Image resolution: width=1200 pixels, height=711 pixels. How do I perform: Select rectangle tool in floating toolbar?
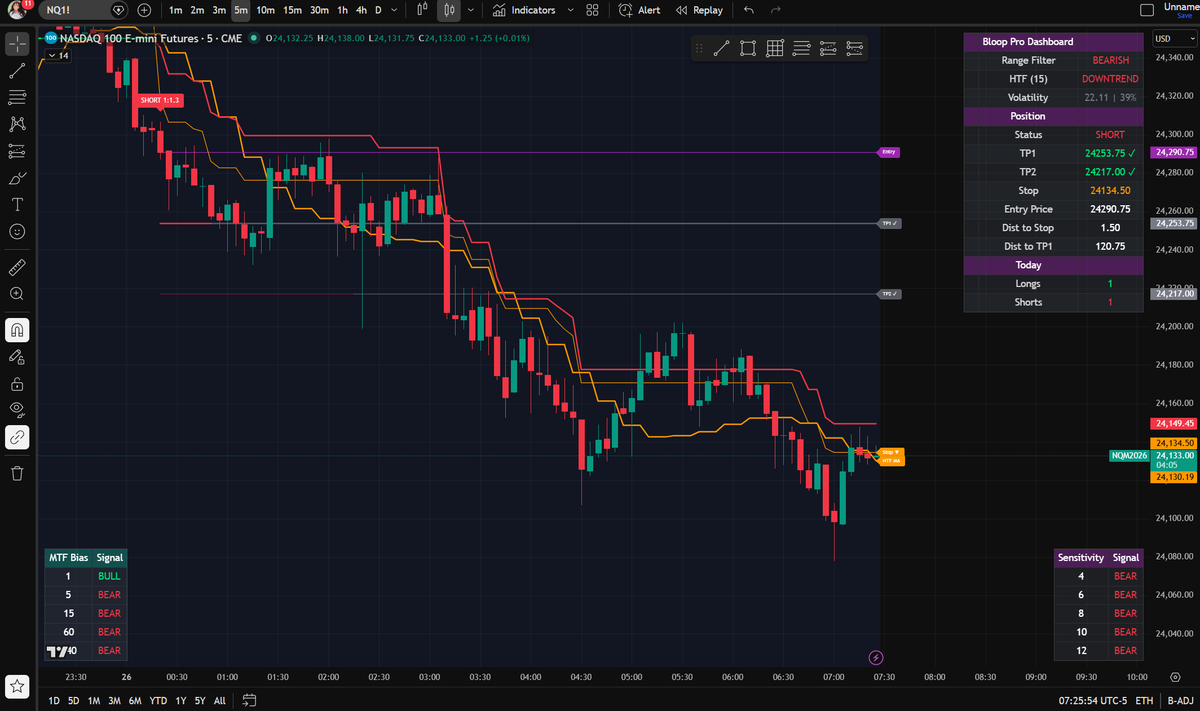tap(748, 47)
